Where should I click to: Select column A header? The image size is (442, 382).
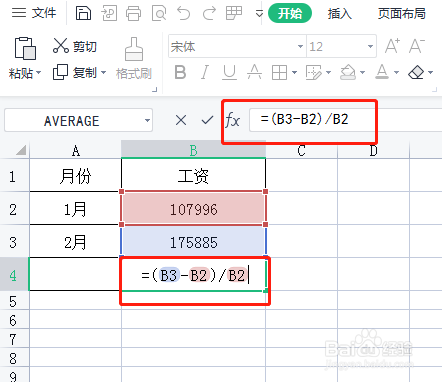coord(76,151)
